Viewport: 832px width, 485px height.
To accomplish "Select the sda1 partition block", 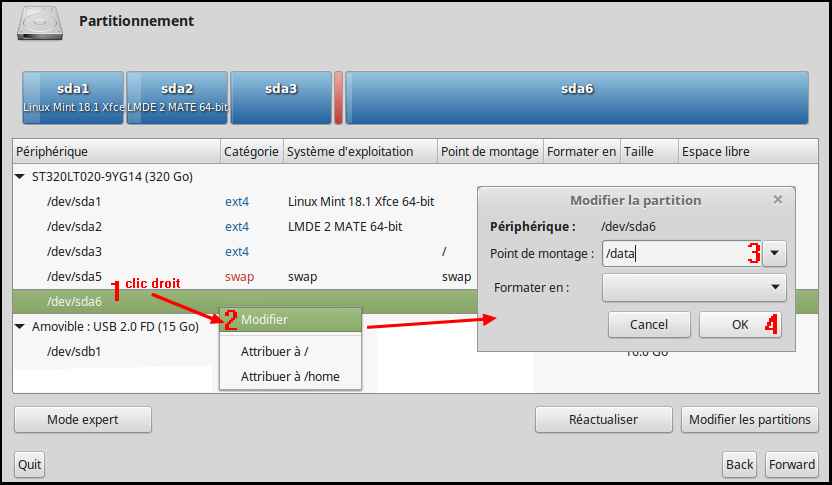I will click(73, 97).
